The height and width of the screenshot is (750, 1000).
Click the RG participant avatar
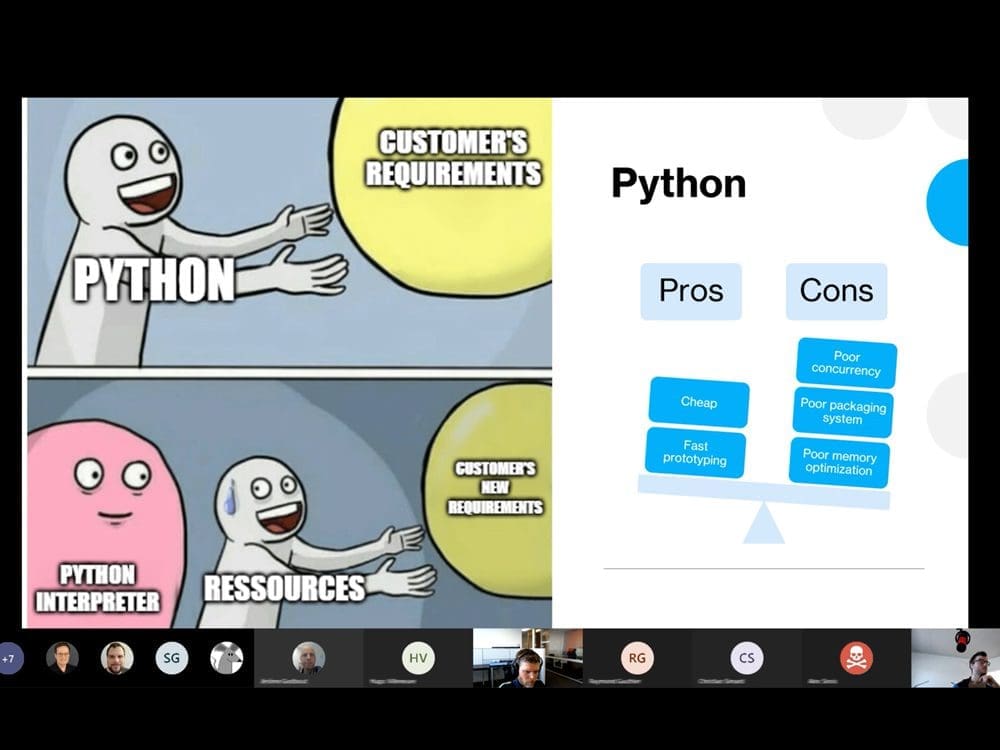[636, 657]
